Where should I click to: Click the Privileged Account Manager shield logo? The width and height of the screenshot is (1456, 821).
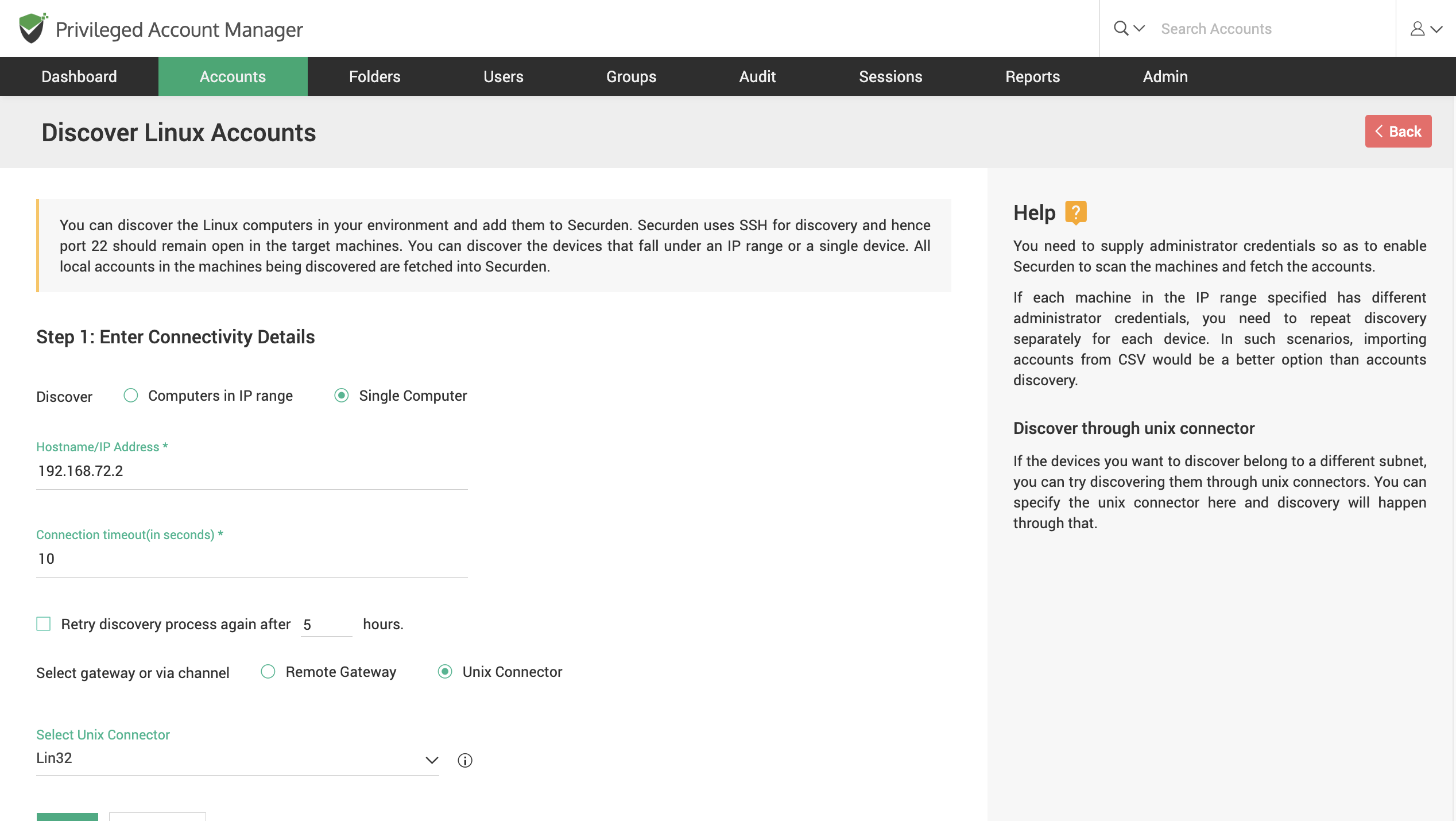pyautogui.click(x=33, y=28)
